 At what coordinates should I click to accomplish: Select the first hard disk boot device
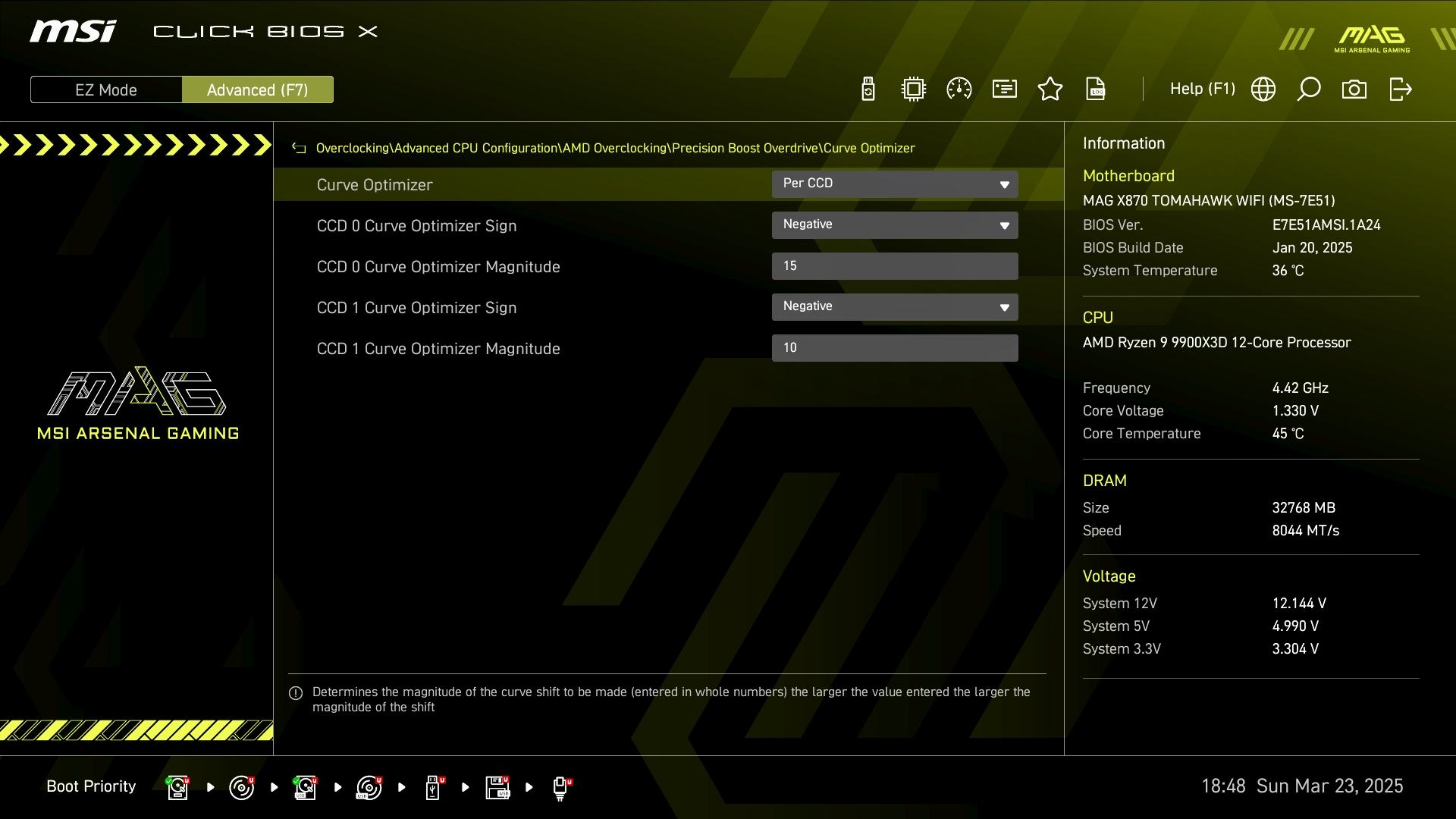177,787
